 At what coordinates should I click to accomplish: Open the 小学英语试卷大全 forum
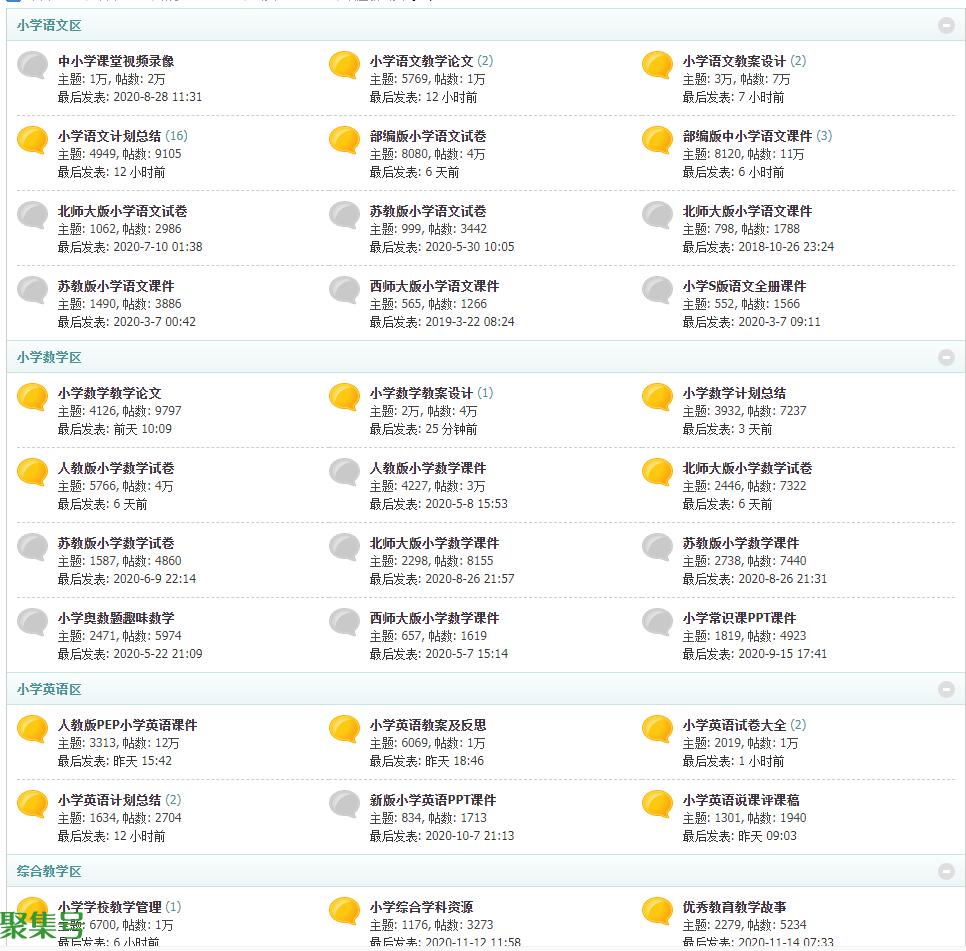click(734, 725)
